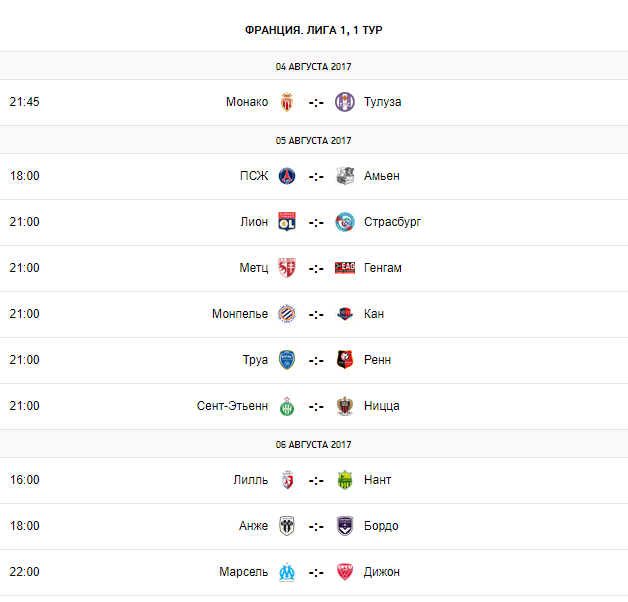
Task: Click the Страсбург club crest
Action: pyautogui.click(x=345, y=222)
